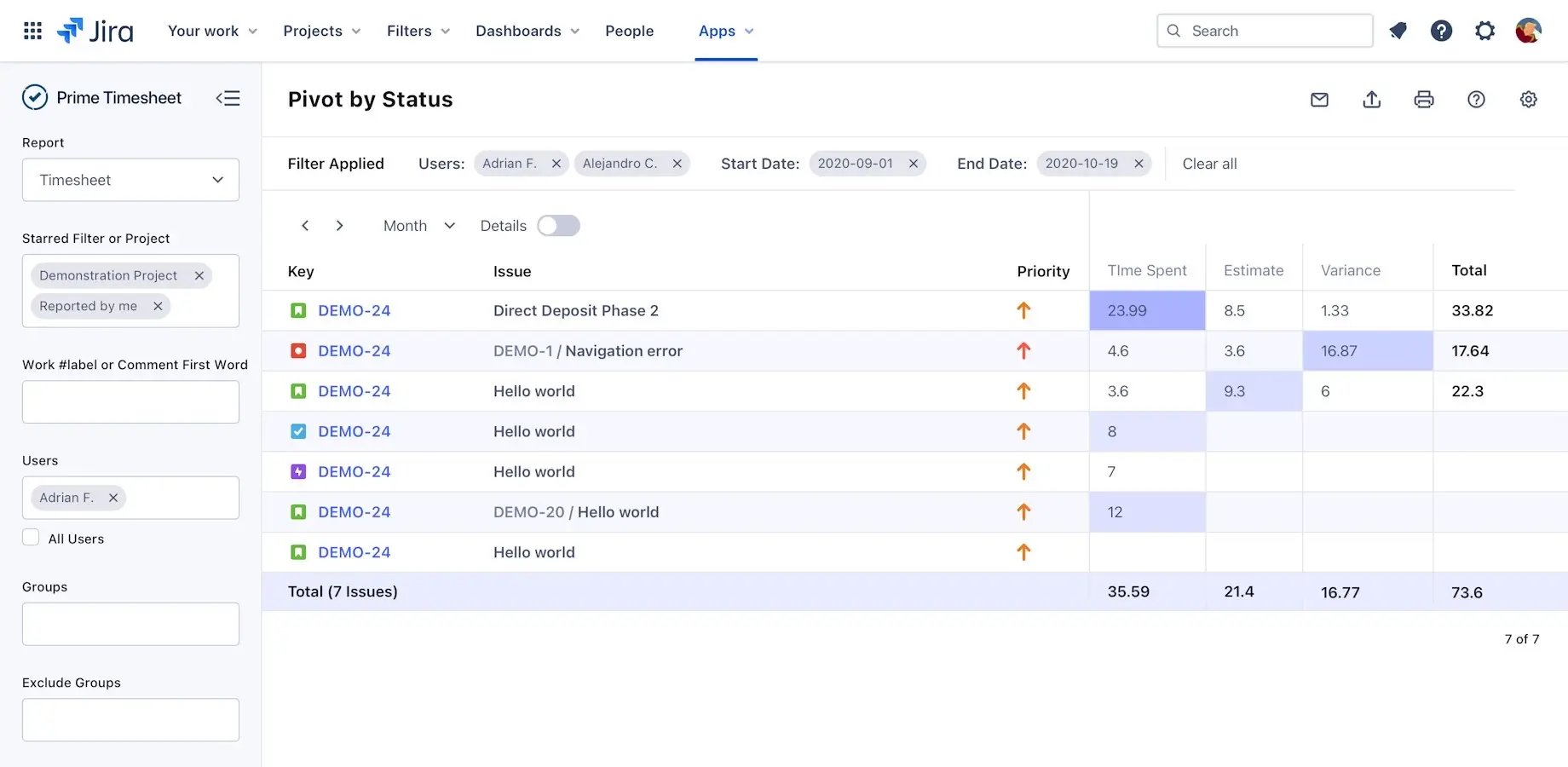
Task: Click Clear all to remove filters
Action: 1209,163
